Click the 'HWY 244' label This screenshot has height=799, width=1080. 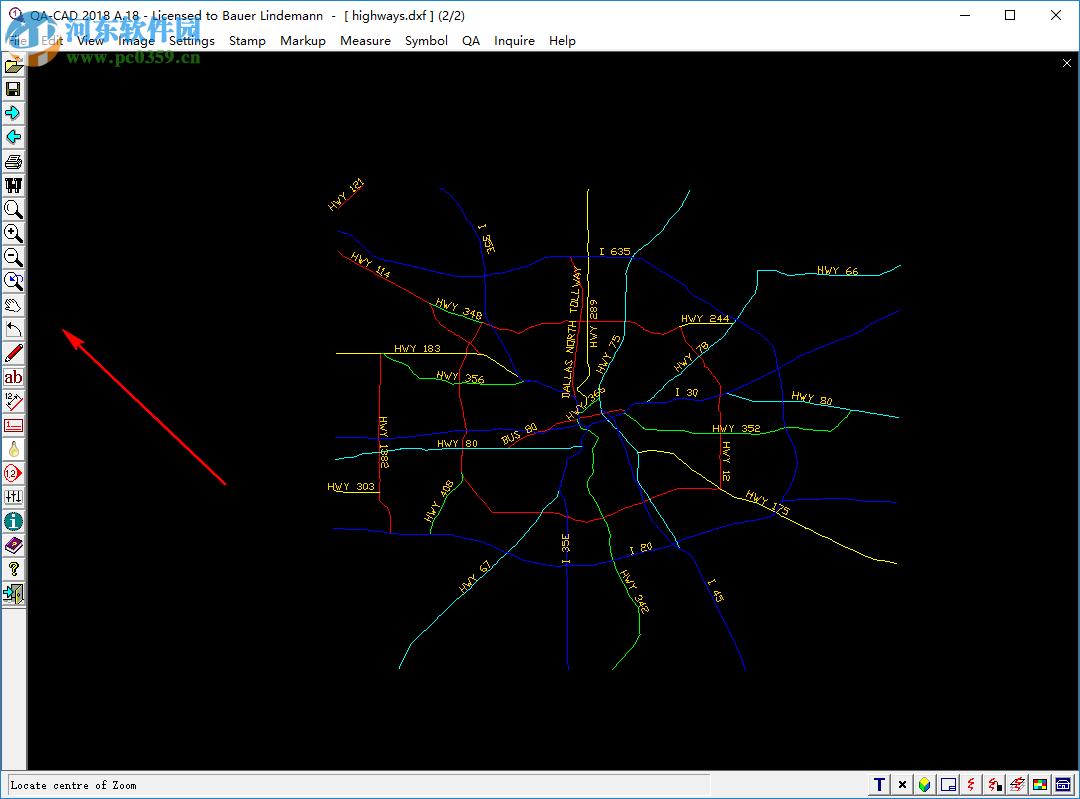(705, 318)
